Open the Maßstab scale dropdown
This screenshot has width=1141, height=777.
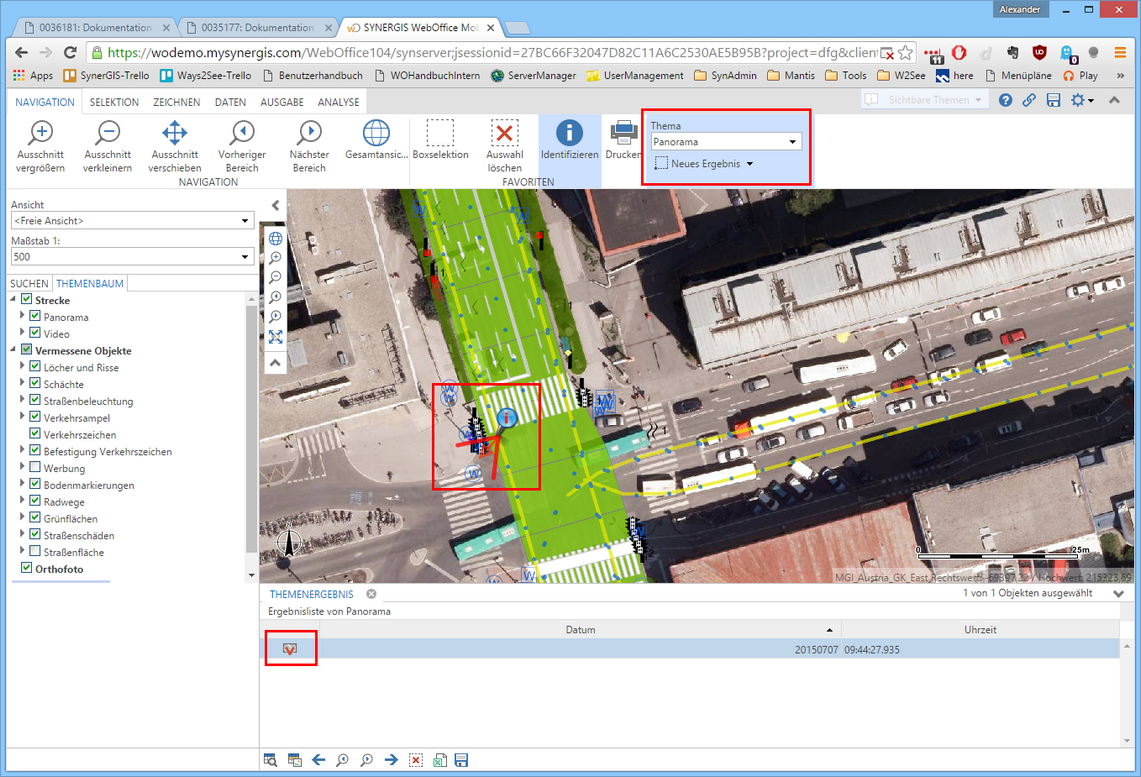(x=131, y=257)
